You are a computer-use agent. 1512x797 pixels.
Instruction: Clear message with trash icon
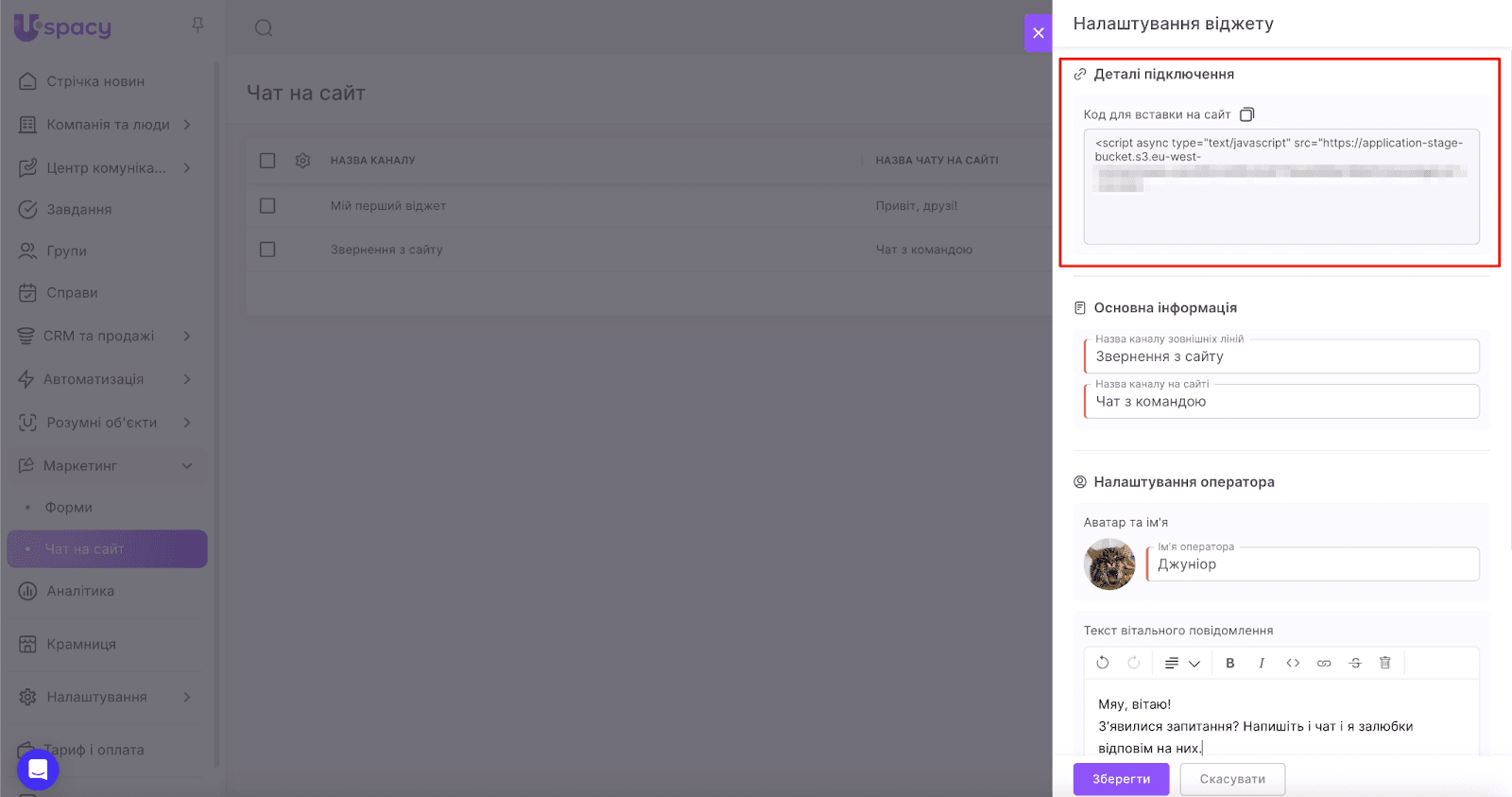pos(1385,663)
